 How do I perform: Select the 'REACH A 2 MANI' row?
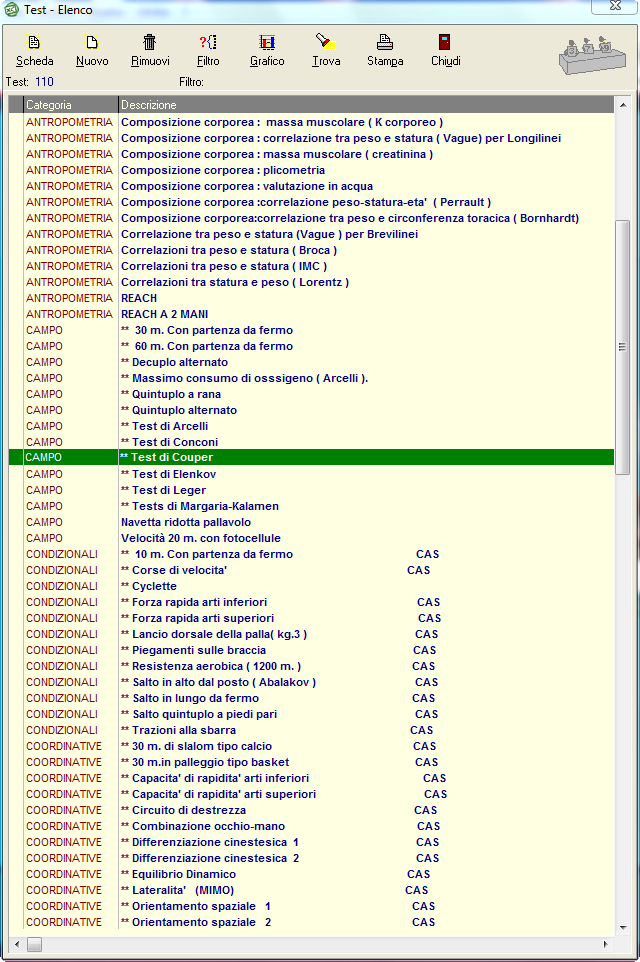click(x=311, y=314)
